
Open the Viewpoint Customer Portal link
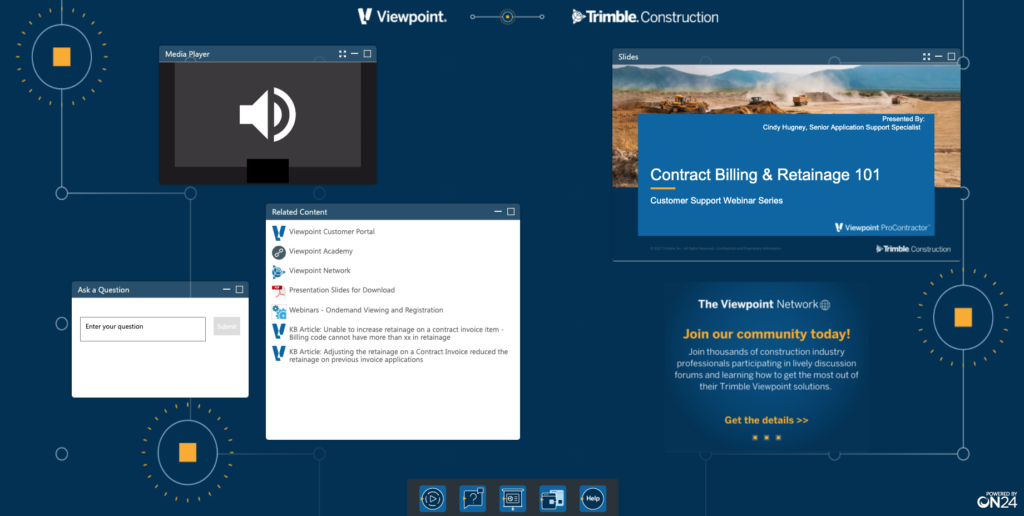332,232
